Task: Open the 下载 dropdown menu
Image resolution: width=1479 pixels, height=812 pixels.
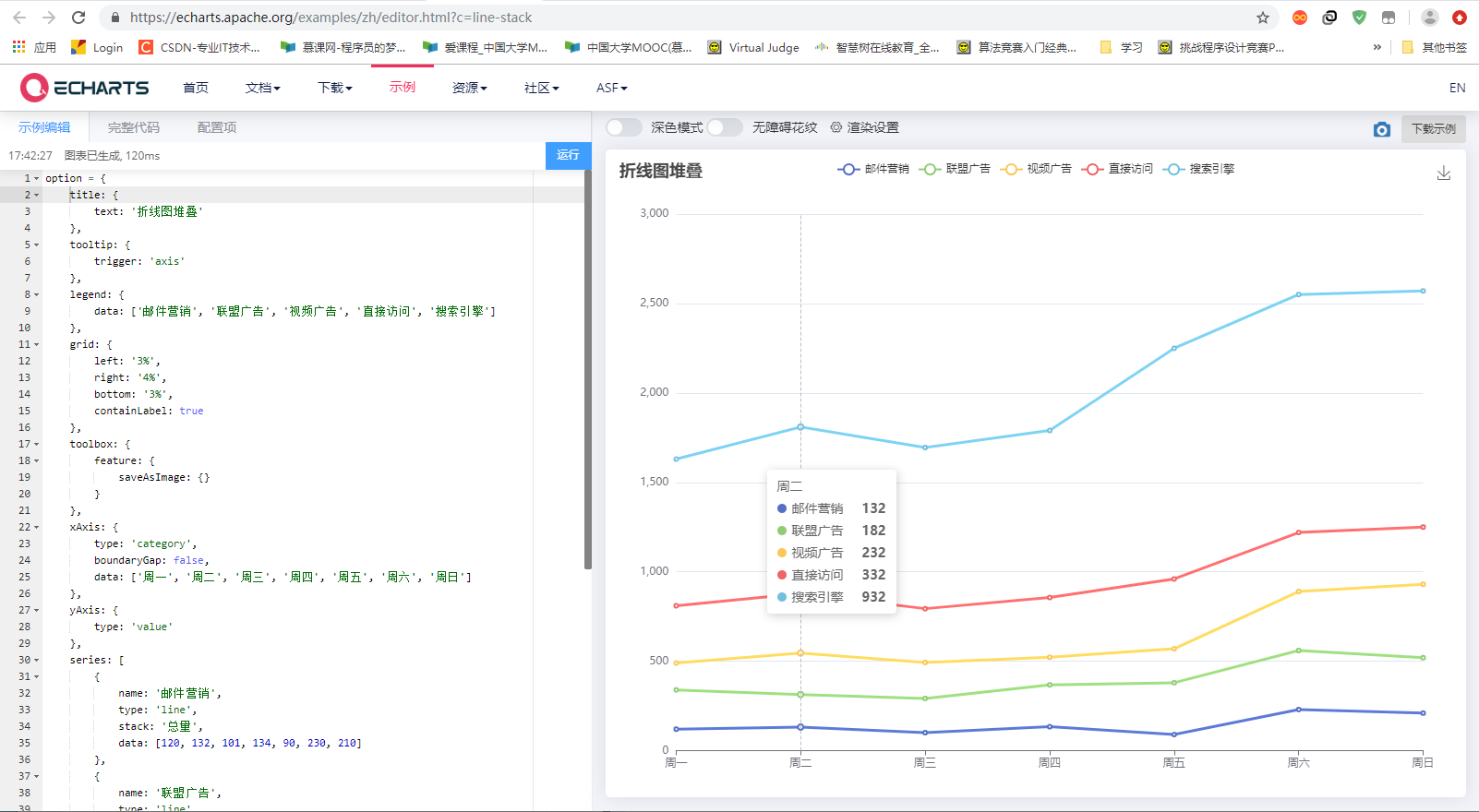Action: tap(335, 88)
